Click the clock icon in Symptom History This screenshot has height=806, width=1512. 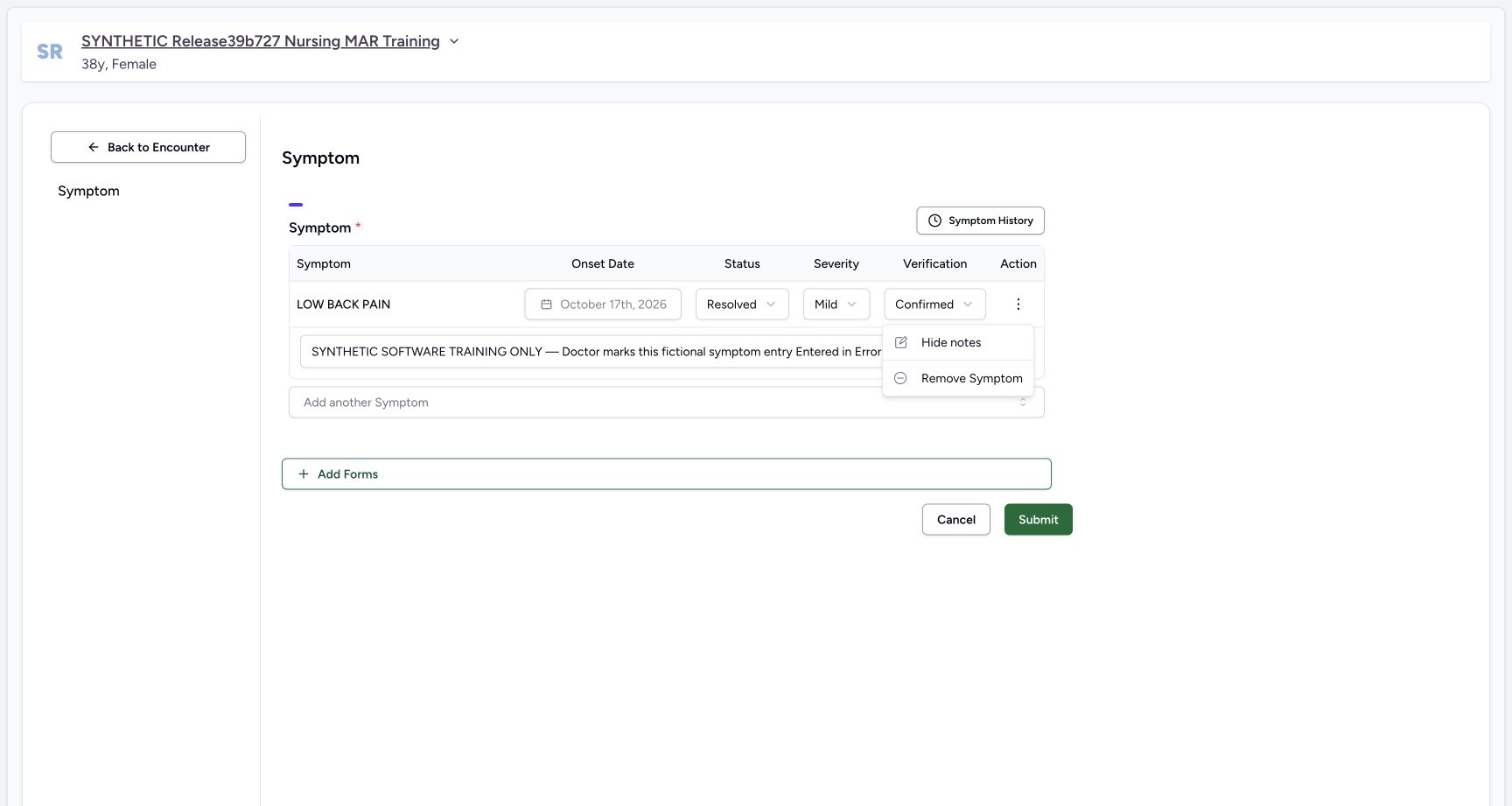[x=934, y=221]
